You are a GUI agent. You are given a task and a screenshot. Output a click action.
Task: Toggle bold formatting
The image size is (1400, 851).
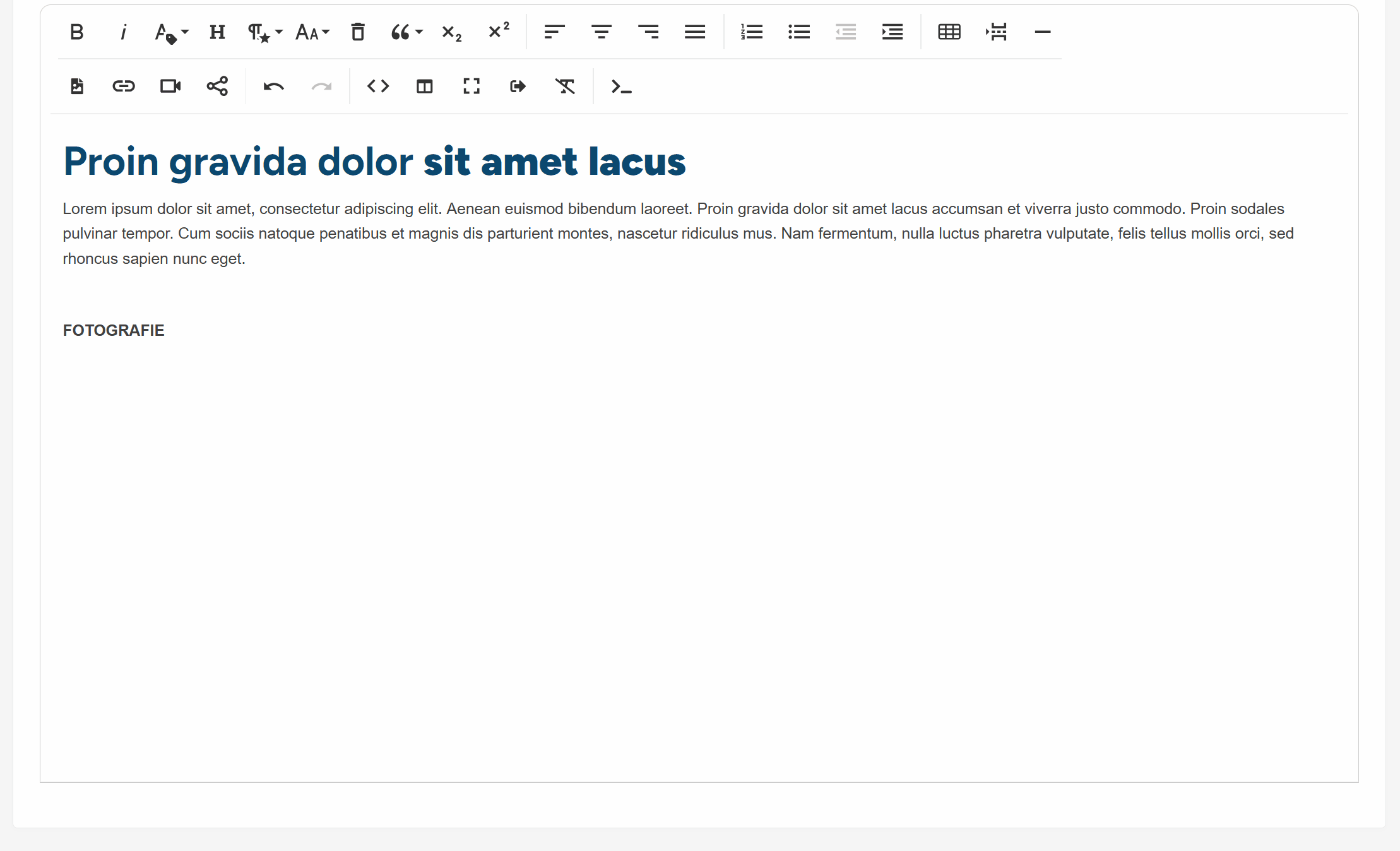tap(76, 32)
